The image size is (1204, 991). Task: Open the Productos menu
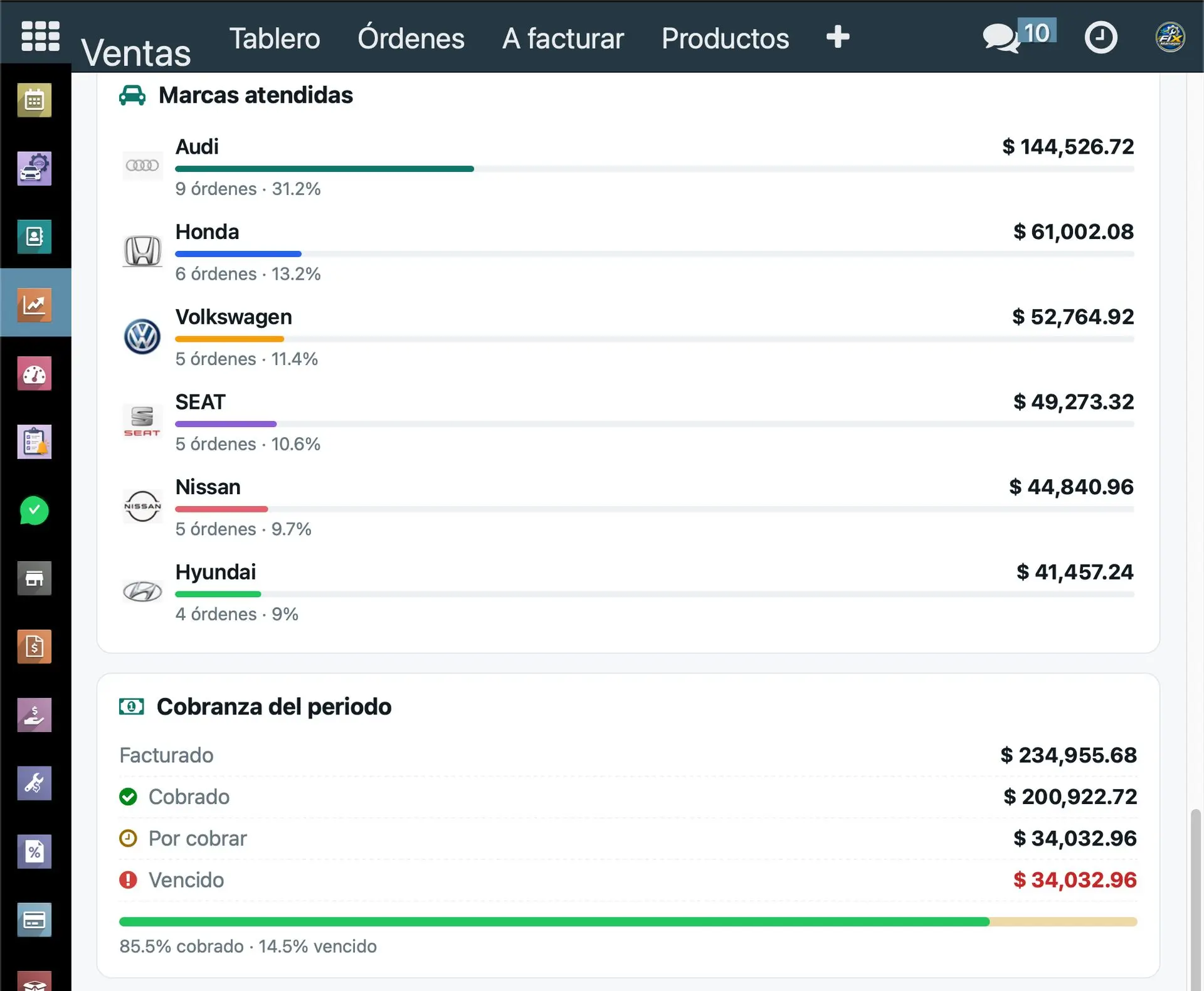point(726,38)
